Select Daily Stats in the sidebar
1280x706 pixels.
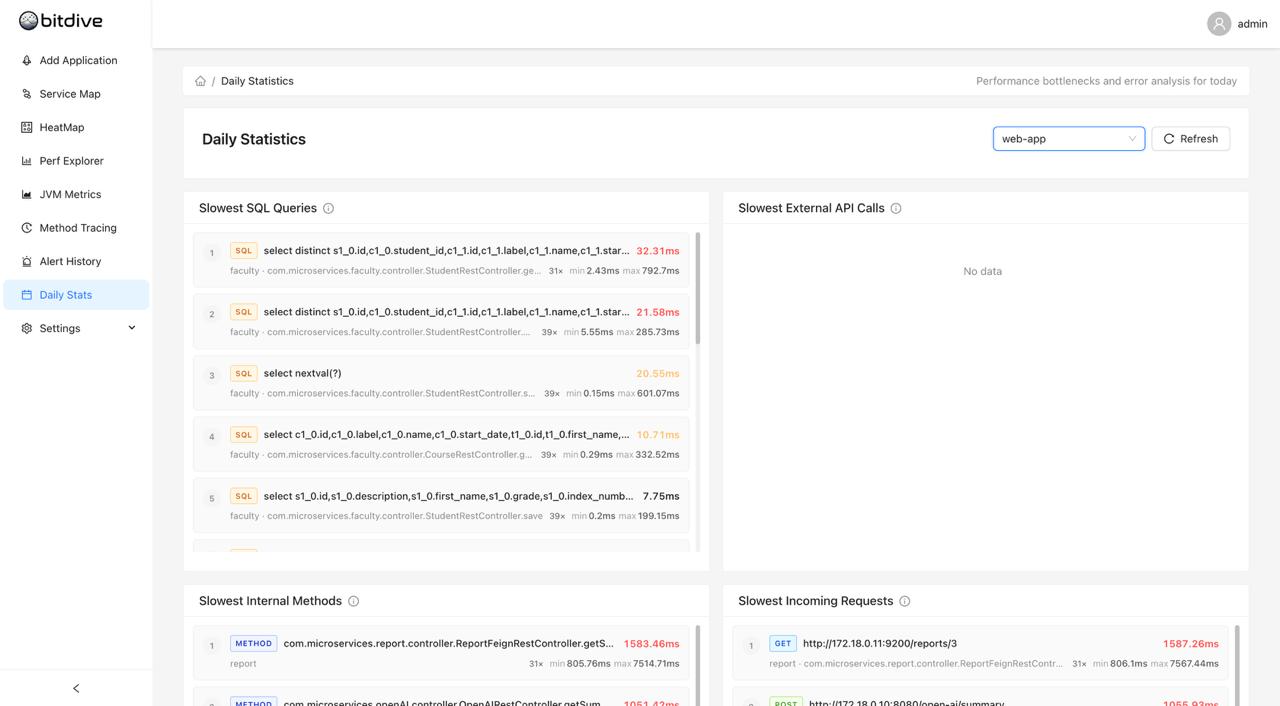pyautogui.click(x=76, y=295)
